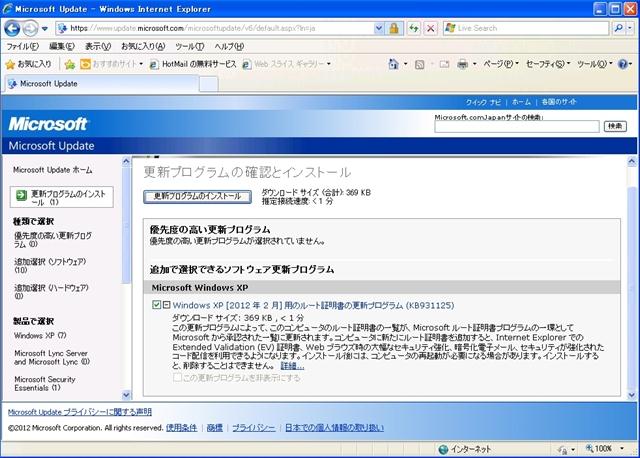640x458 pixels.
Task: Click the blank New Tab button
Action: (x=209, y=84)
